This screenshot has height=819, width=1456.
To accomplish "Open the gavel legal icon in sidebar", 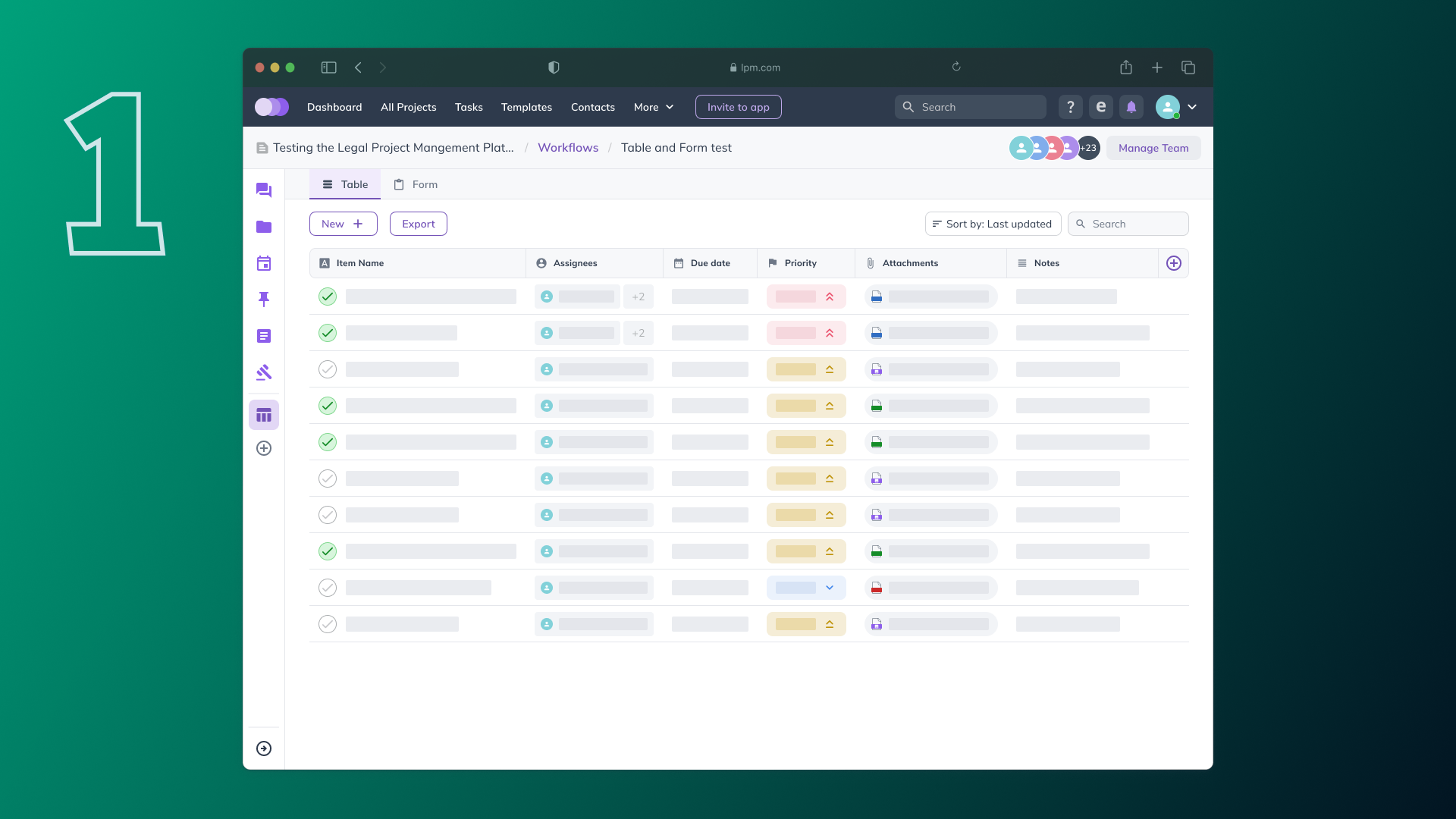I will click(264, 372).
